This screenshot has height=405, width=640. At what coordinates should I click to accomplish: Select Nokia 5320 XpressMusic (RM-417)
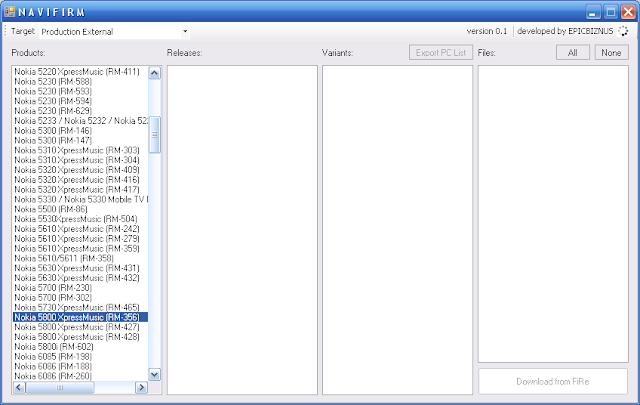click(x=80, y=189)
